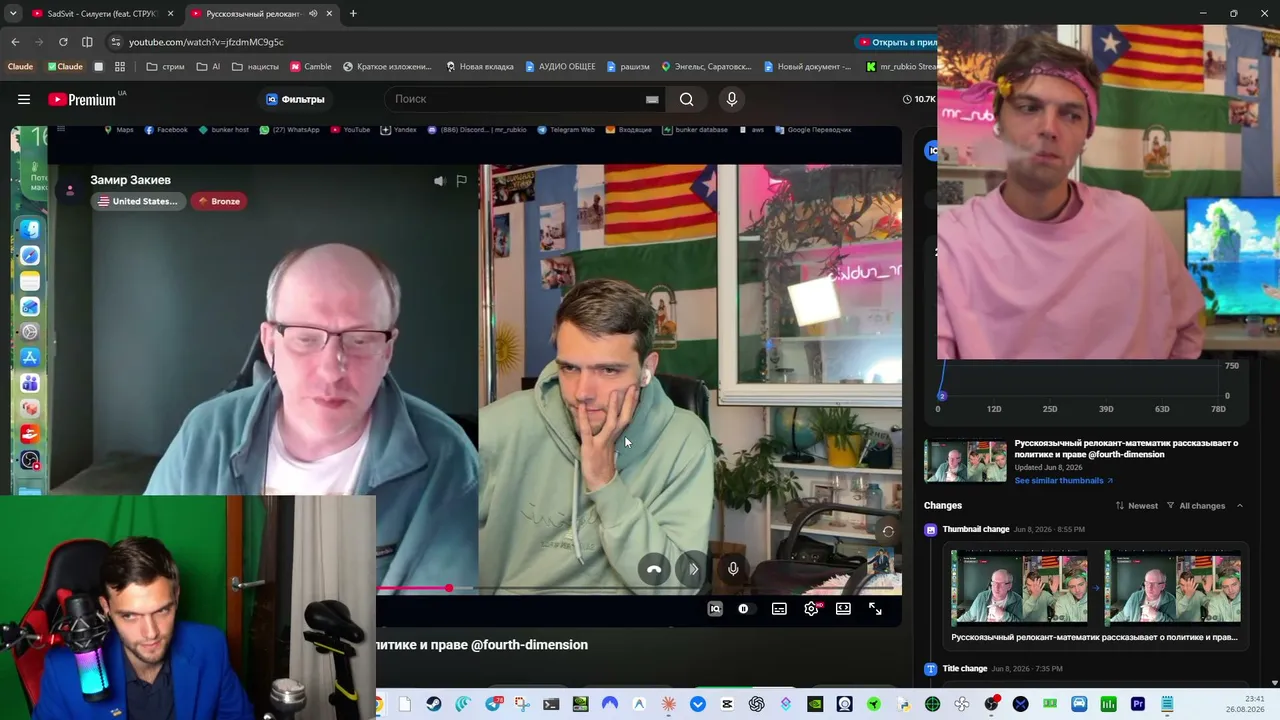Screen dimensions: 1280x720
Task: Click the microphone button in video call
Action: 733,569
